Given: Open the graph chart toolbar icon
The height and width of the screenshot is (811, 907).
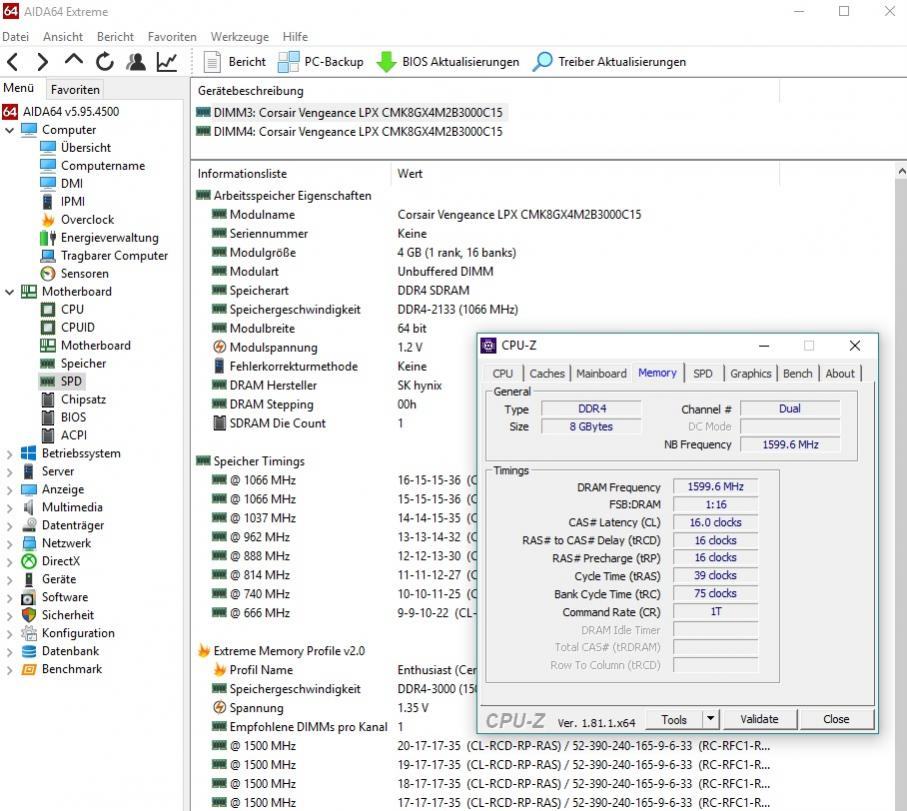Looking at the screenshot, I should coord(167,61).
